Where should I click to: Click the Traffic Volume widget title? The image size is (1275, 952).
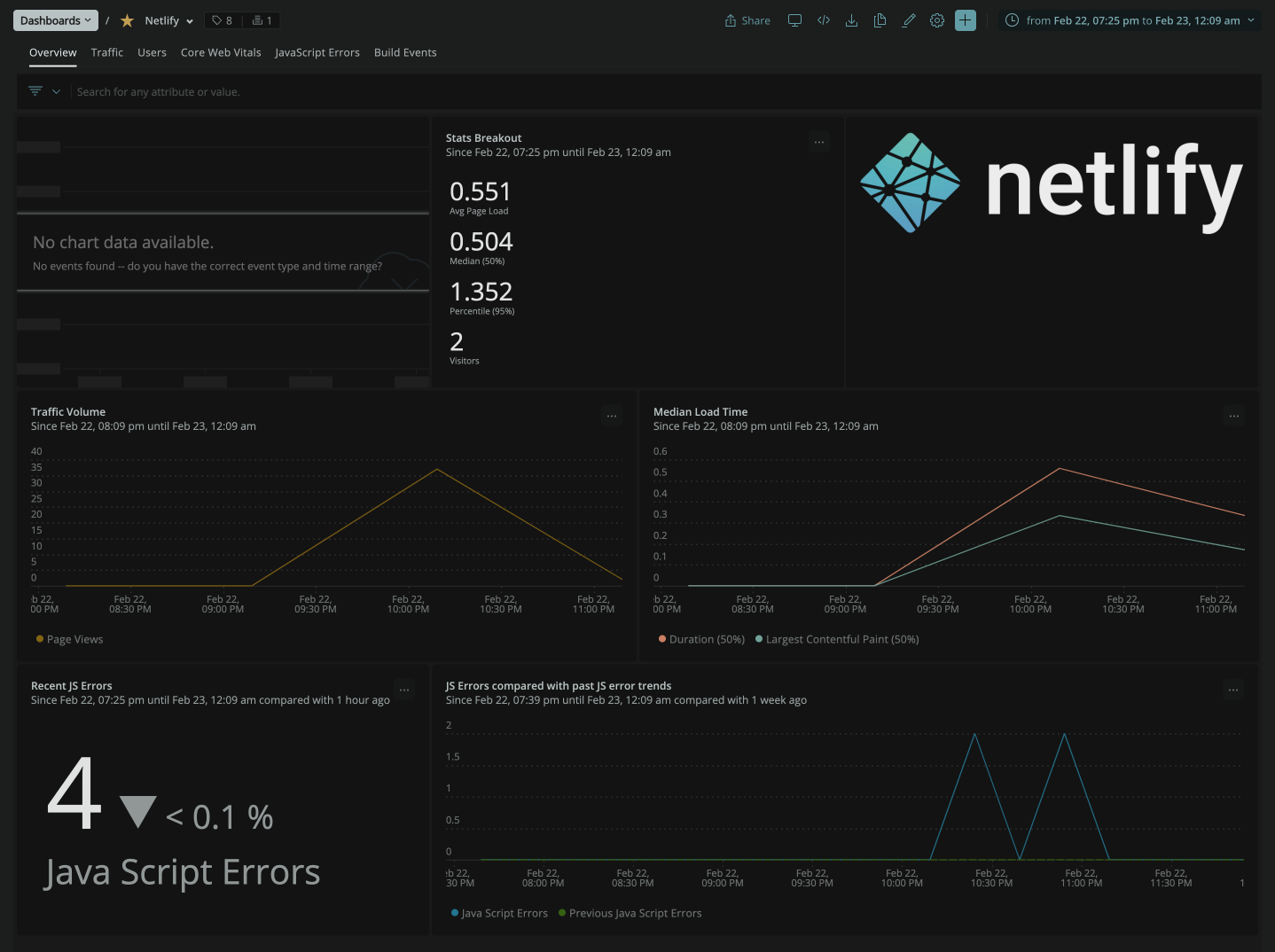(68, 412)
